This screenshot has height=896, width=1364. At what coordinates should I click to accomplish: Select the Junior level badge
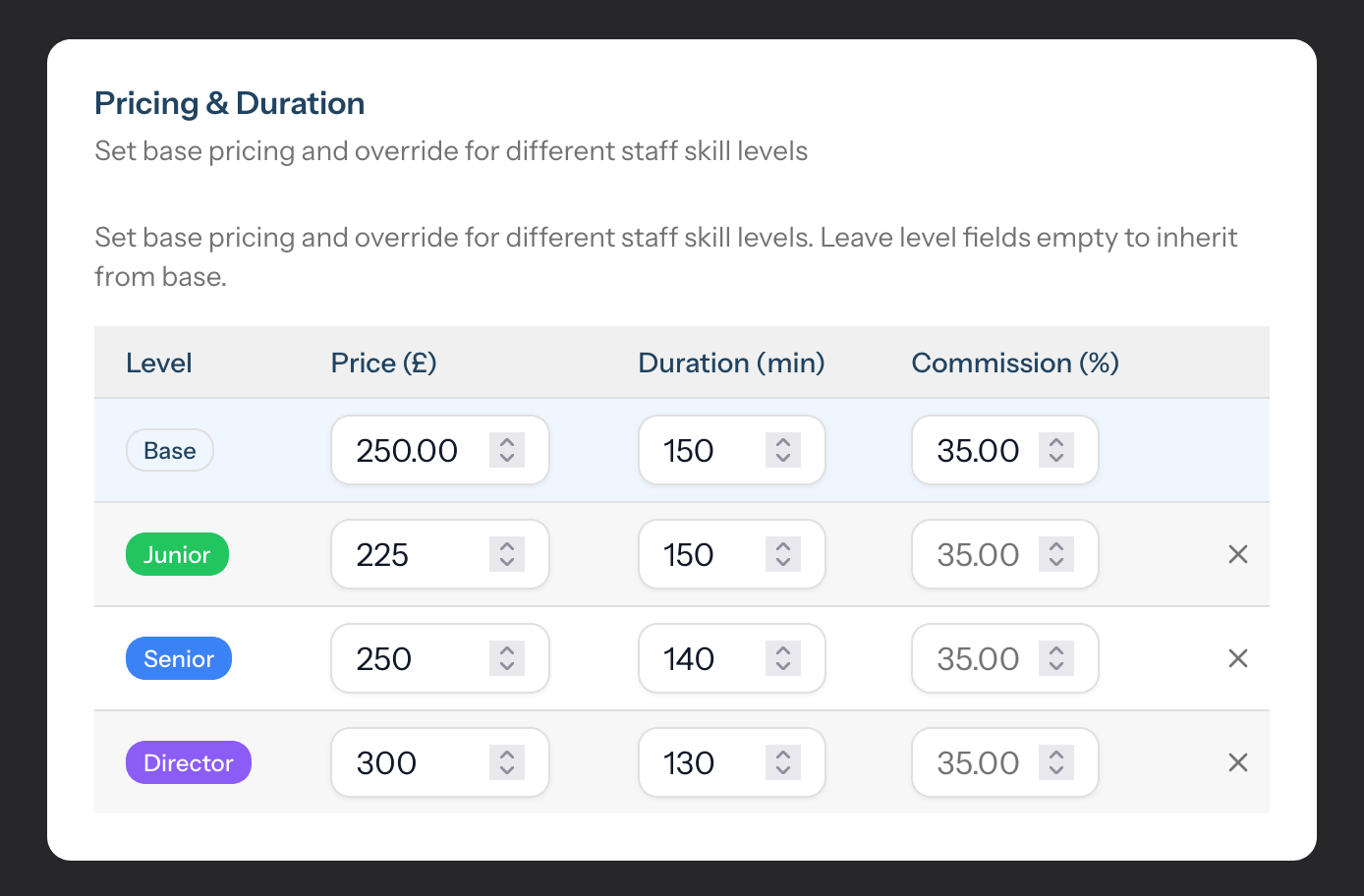click(177, 554)
